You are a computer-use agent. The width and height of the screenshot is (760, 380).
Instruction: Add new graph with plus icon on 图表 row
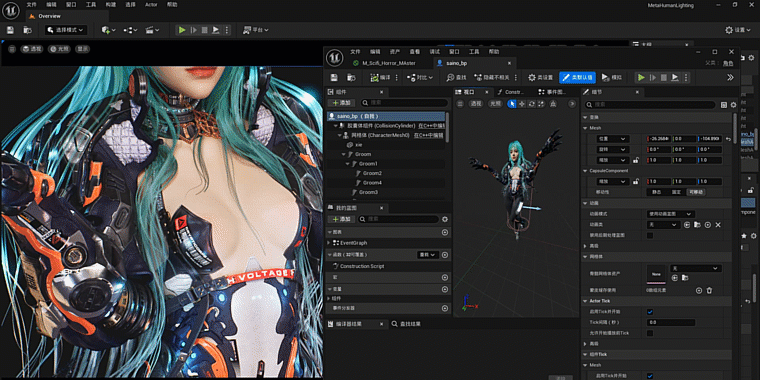tap(445, 232)
